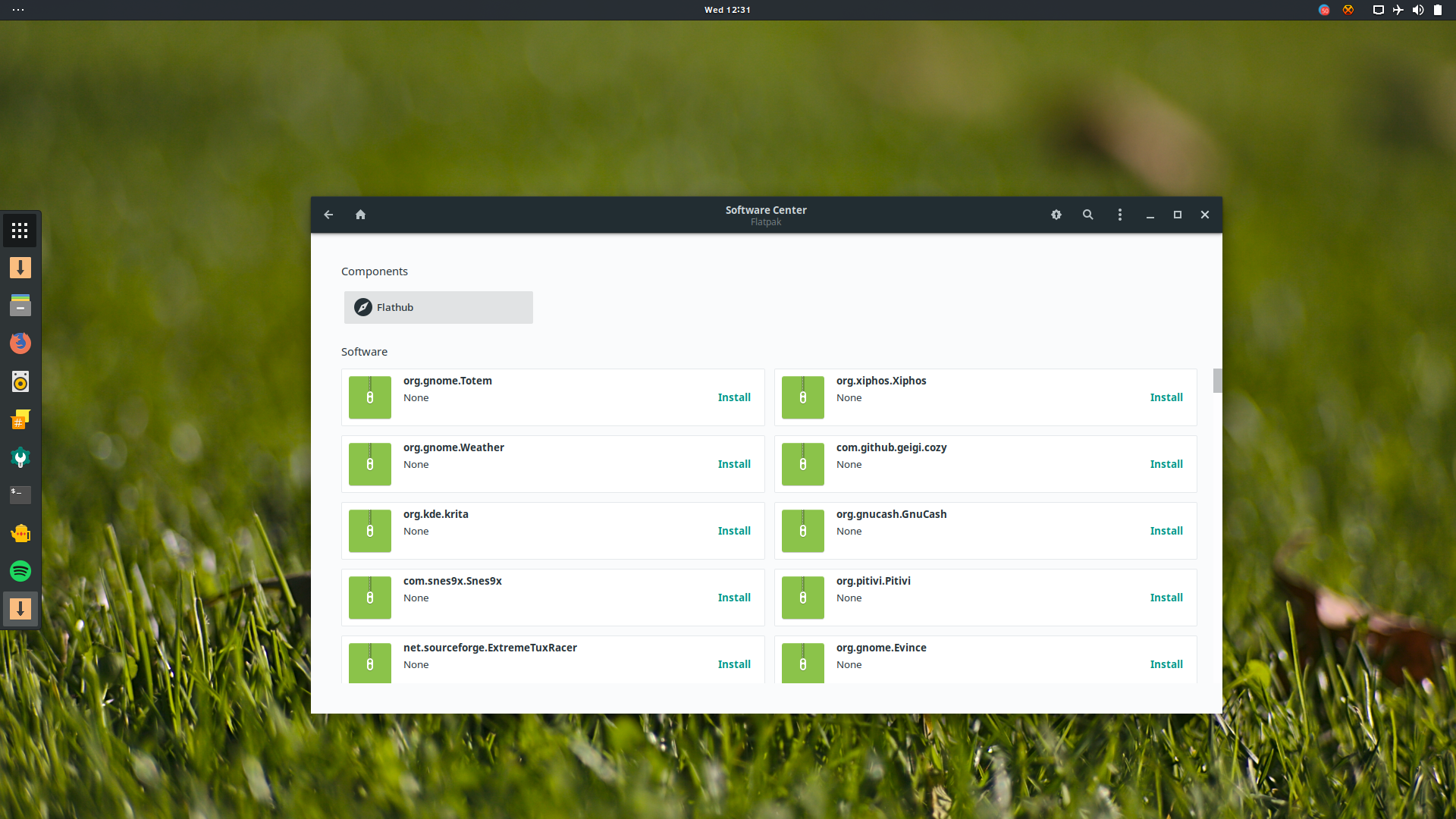Image resolution: width=1456 pixels, height=819 pixels.
Task: Open the speaker music app in the dock
Action: pos(20,381)
